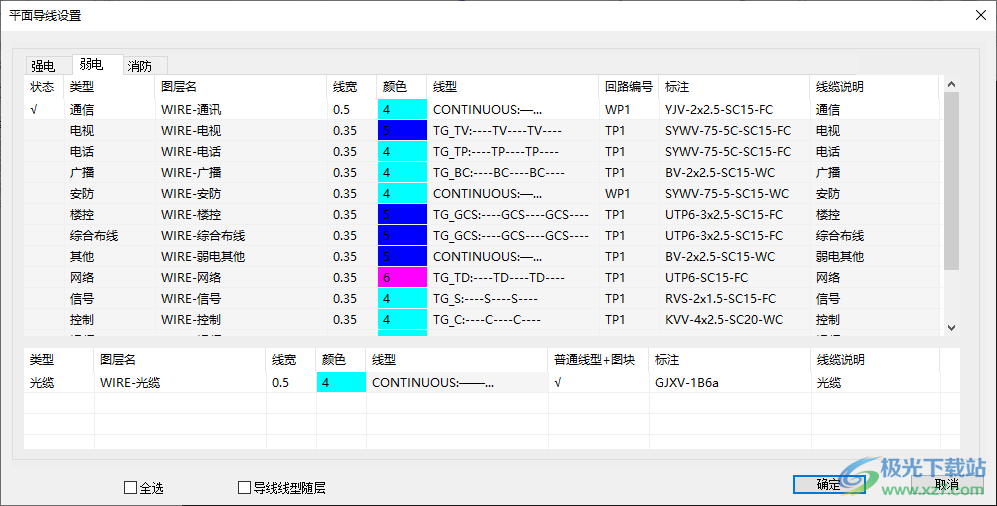Toggle the 普通线型+图块 checkmark for 光缆
The height and width of the screenshot is (506, 997).
(558, 382)
